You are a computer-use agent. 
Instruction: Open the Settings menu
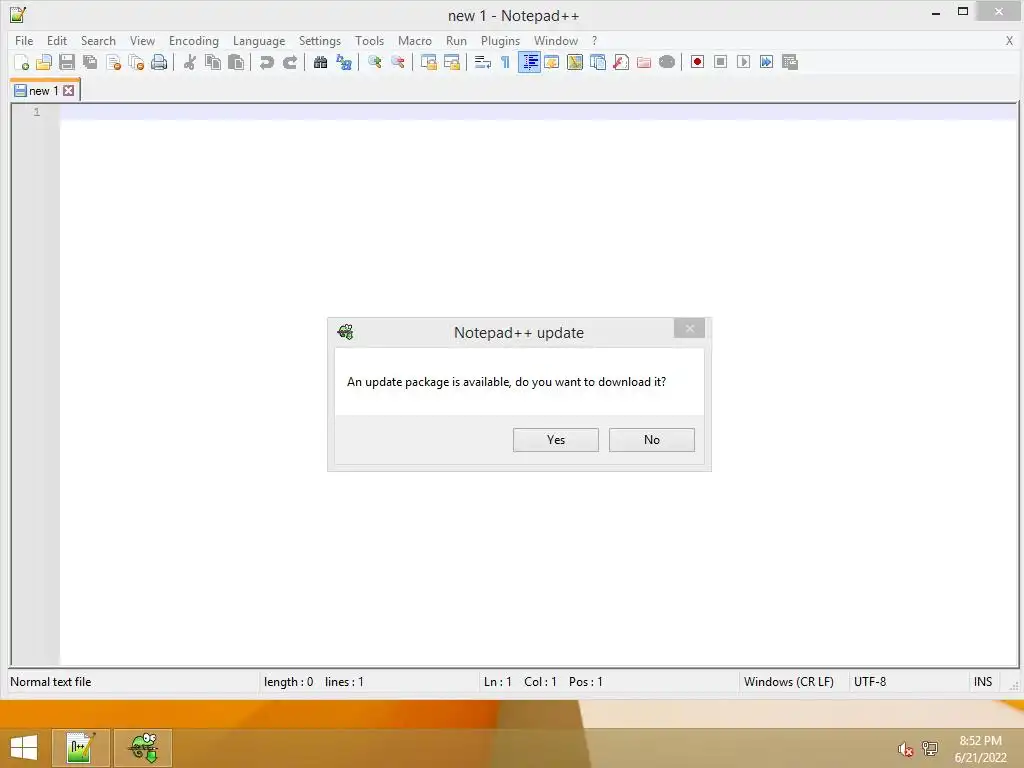pyautogui.click(x=319, y=40)
